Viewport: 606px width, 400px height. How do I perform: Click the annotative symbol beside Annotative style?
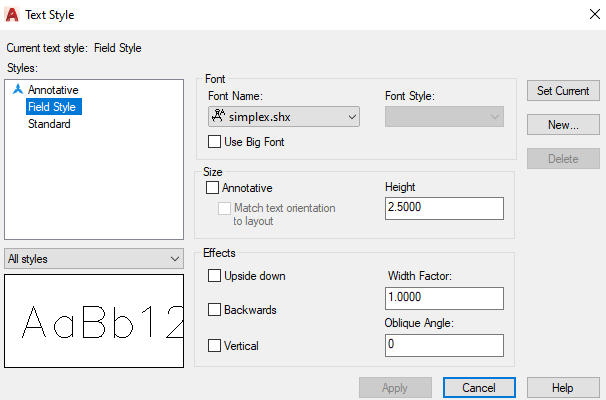coord(18,89)
